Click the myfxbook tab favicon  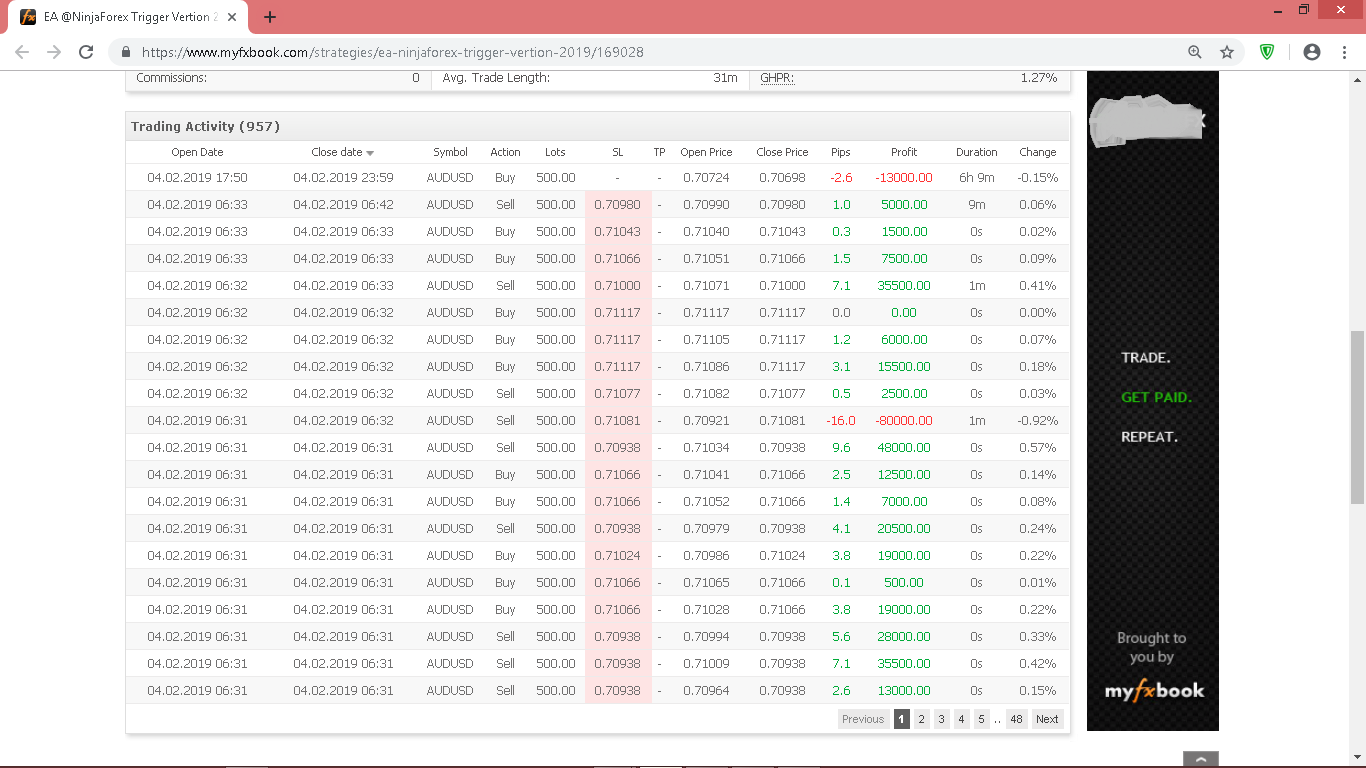click(28, 17)
